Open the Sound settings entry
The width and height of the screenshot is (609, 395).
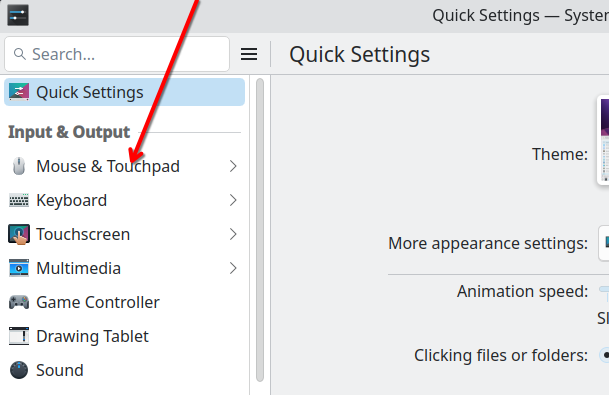point(124,370)
